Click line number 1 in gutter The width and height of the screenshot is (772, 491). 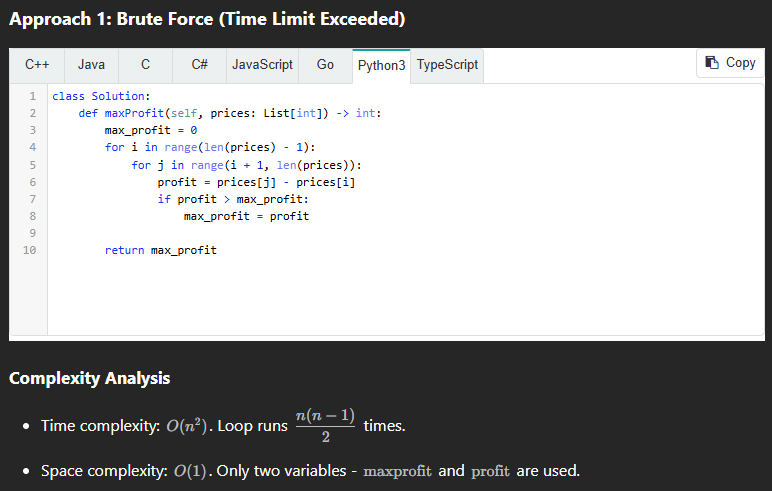pos(32,96)
